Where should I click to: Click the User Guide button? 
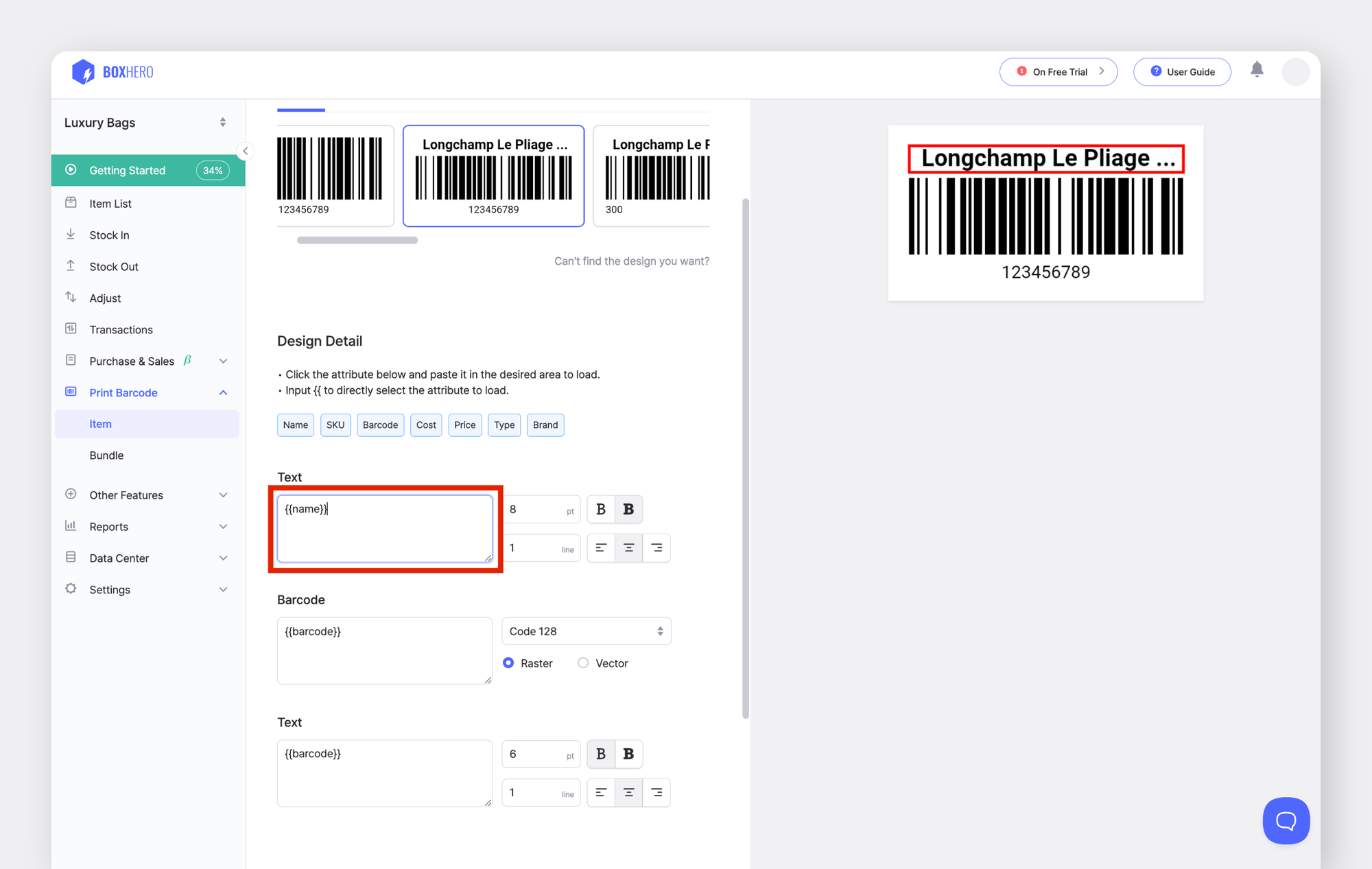pos(1182,71)
